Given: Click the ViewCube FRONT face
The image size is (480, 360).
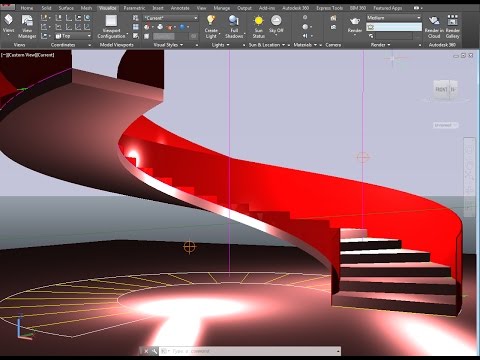Looking at the screenshot, I should [441, 89].
